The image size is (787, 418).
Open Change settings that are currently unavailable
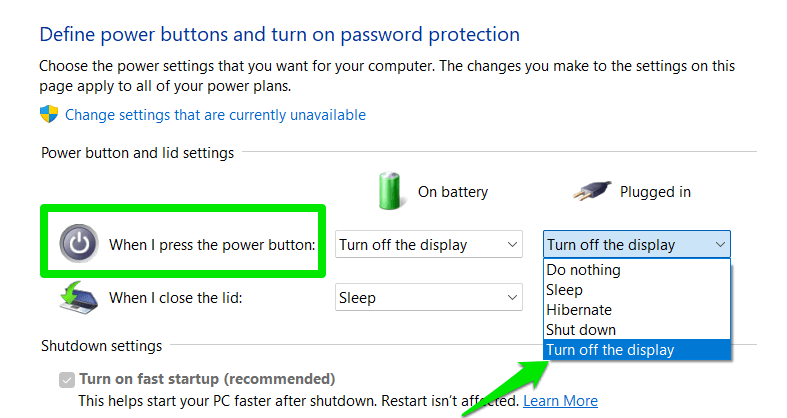(x=215, y=115)
